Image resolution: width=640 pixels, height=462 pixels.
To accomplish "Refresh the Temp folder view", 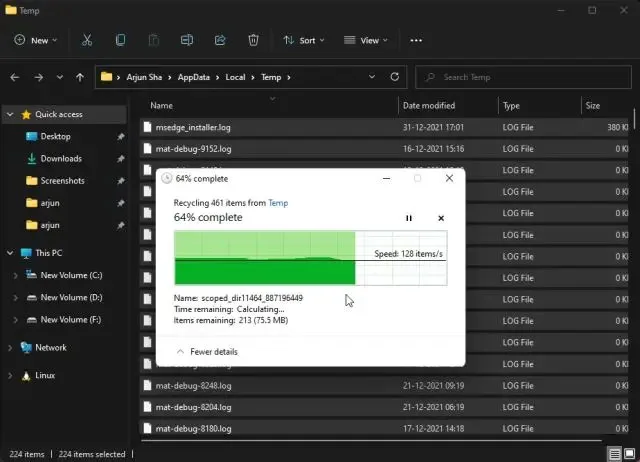I will pos(395,77).
